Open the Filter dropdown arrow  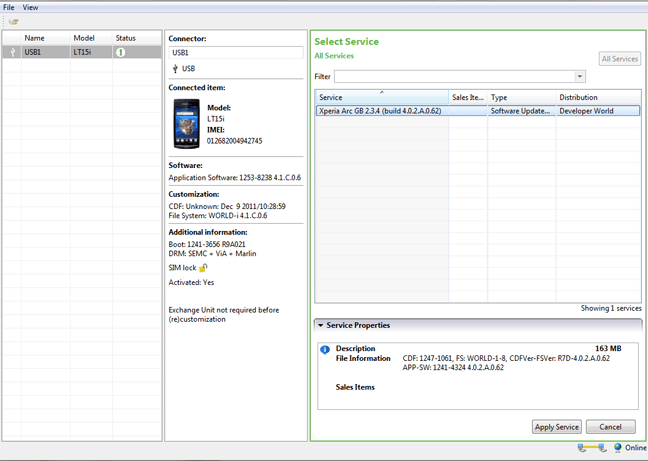[x=580, y=76]
